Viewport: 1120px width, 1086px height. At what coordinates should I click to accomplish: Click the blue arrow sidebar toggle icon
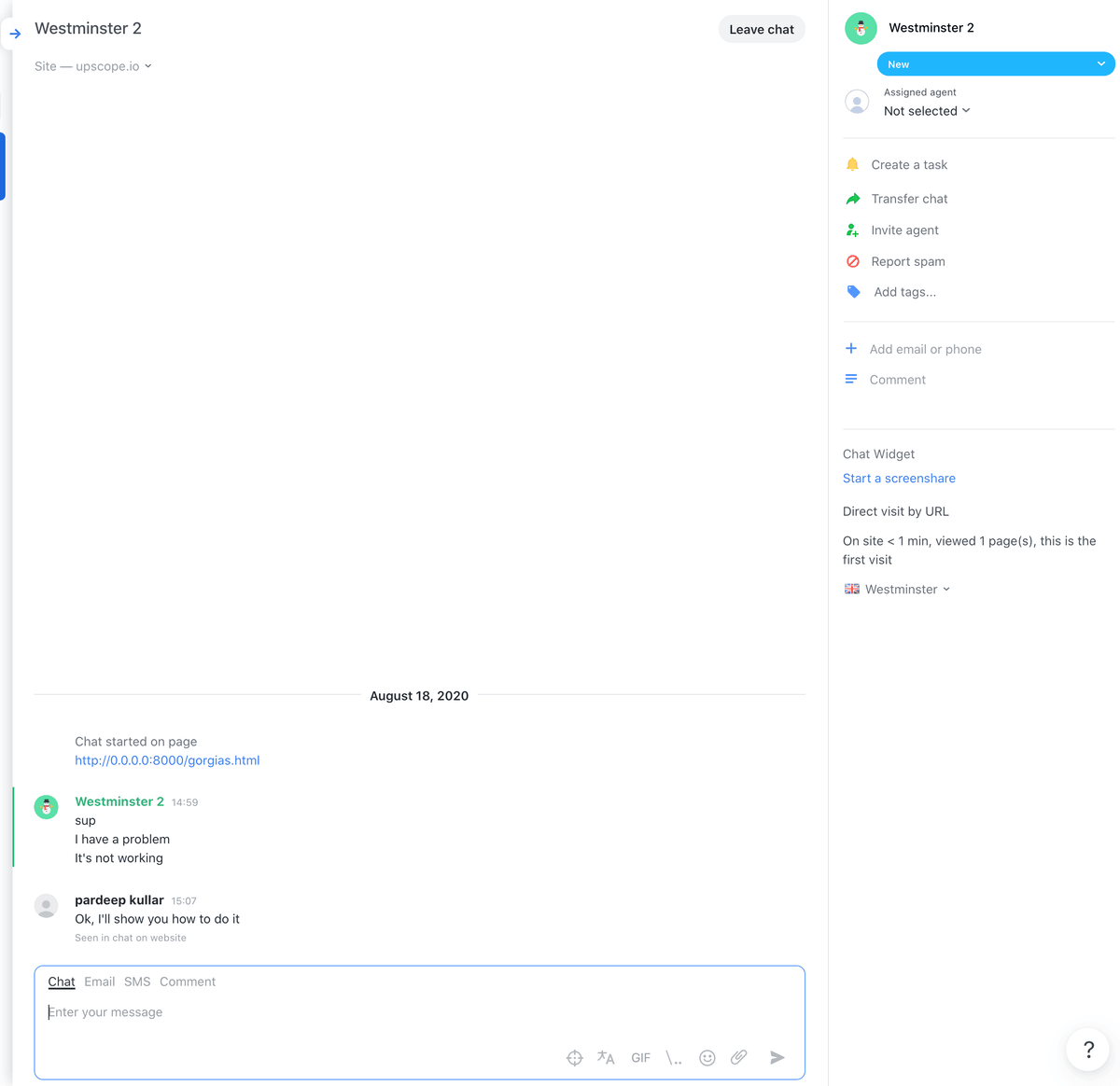tap(15, 34)
